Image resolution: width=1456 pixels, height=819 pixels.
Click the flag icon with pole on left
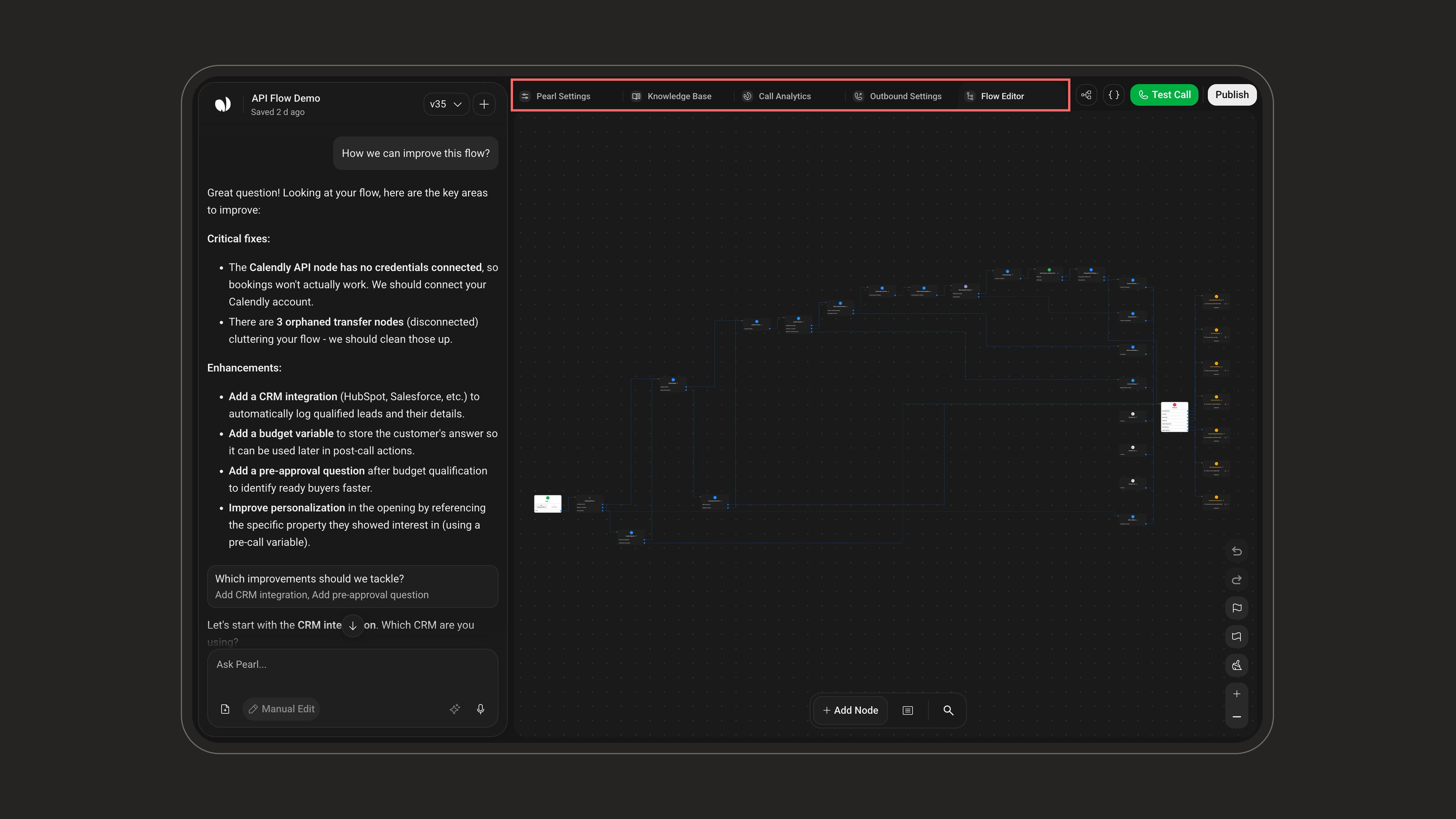[1237, 608]
